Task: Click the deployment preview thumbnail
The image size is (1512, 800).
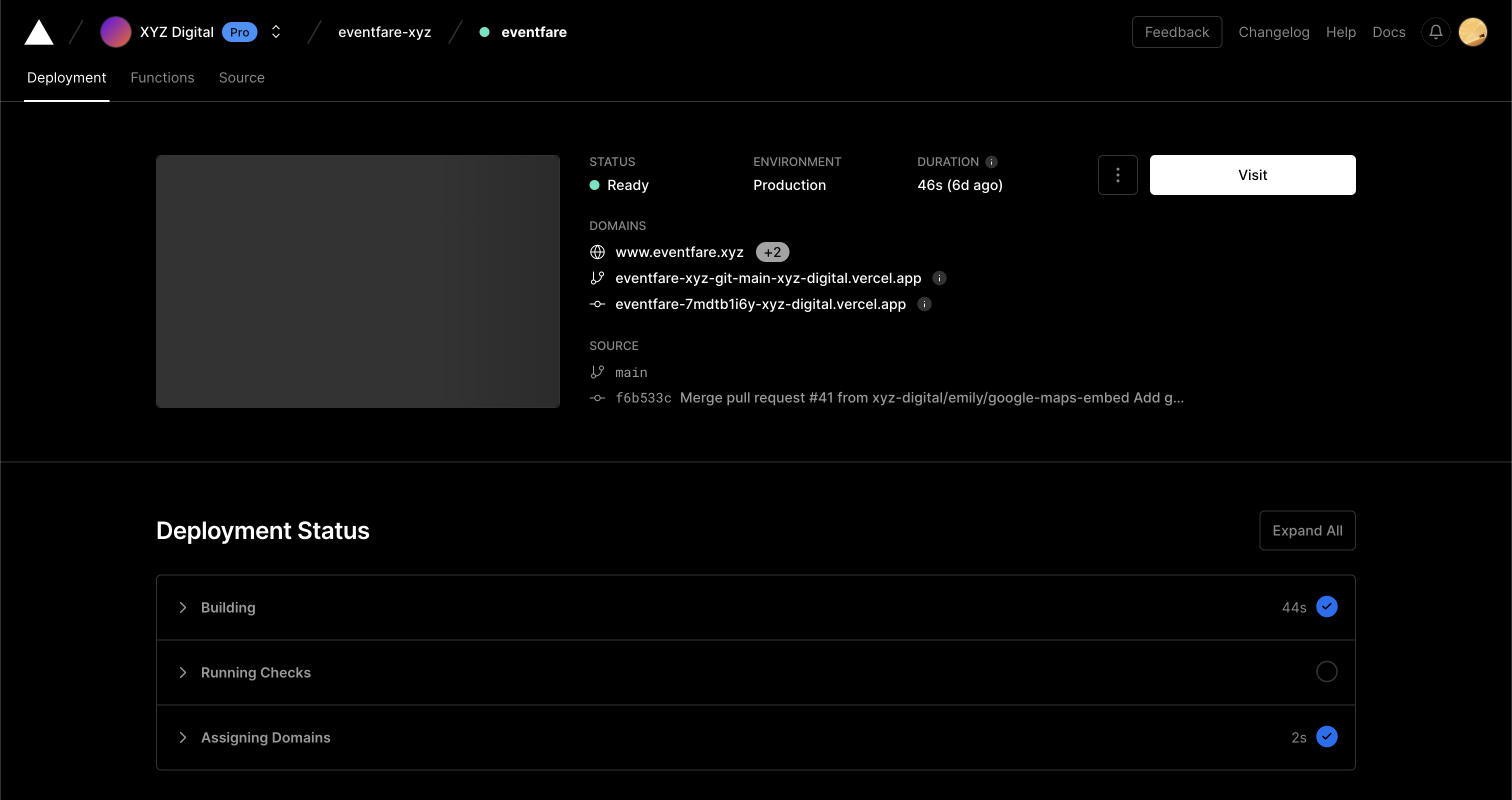Action: (357, 281)
